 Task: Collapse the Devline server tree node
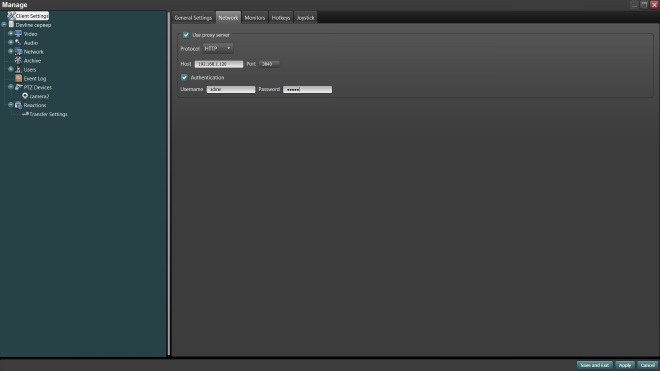(x=4, y=24)
